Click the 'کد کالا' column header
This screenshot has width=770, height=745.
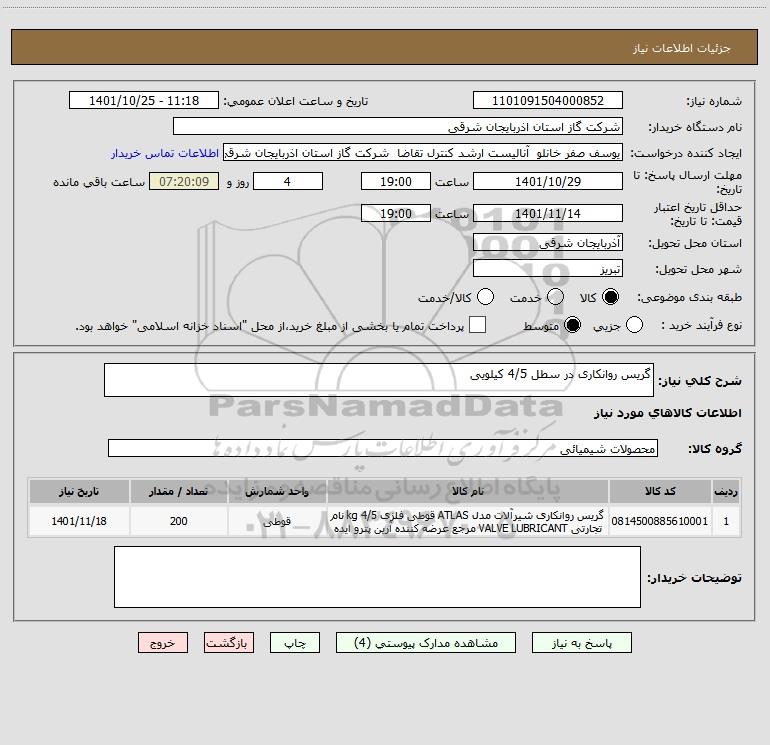[660, 491]
